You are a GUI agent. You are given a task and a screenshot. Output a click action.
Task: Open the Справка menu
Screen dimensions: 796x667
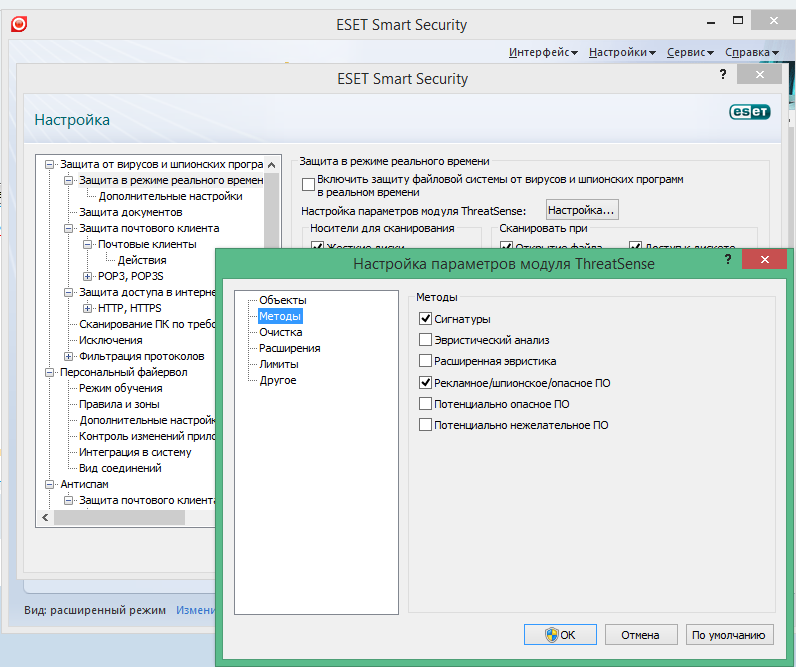[x=752, y=52]
